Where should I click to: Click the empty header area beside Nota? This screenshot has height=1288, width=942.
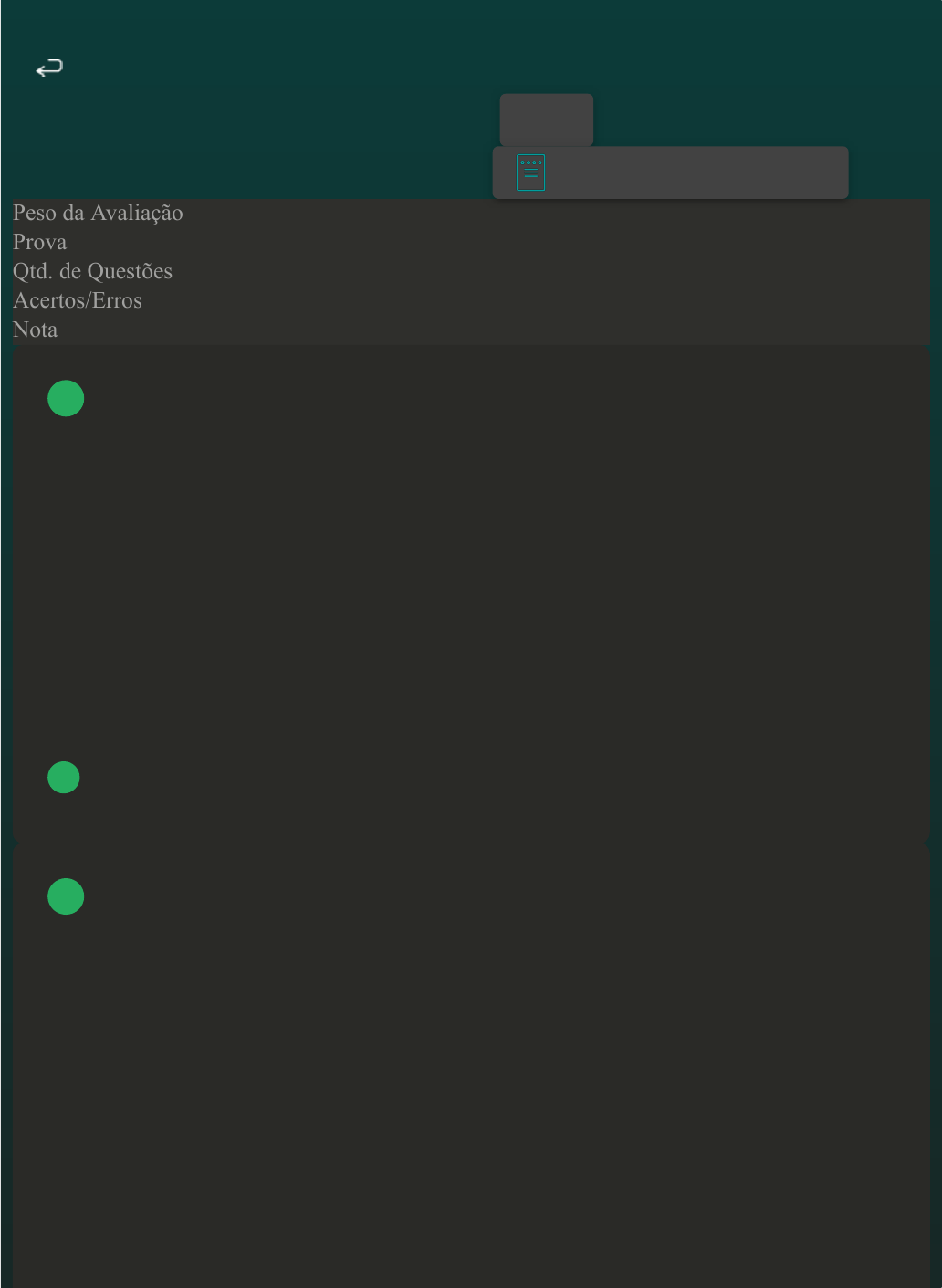click(x=494, y=330)
